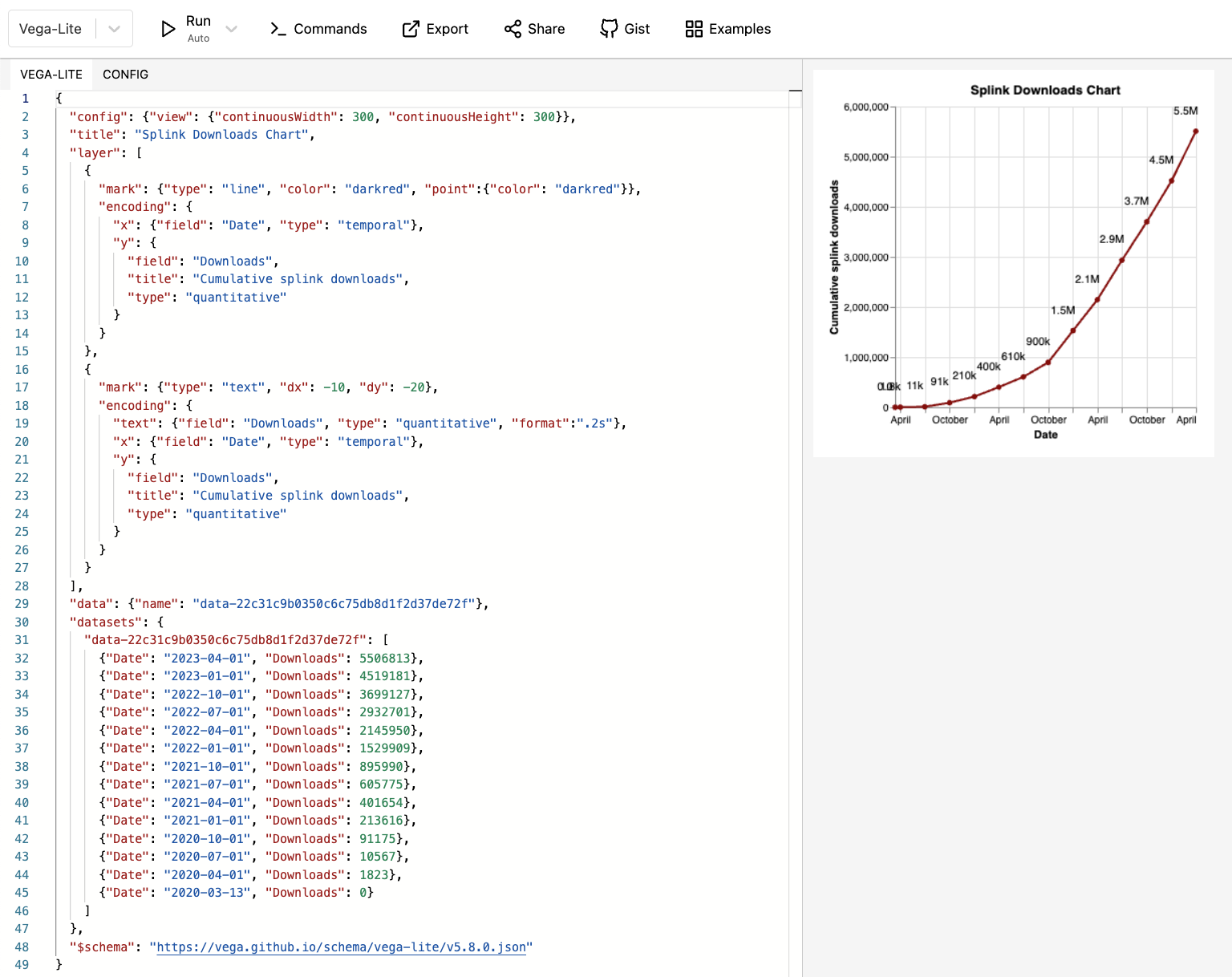Image resolution: width=1232 pixels, height=977 pixels.
Task: Click "2020-03-13" date string on line 45
Action: click(207, 893)
